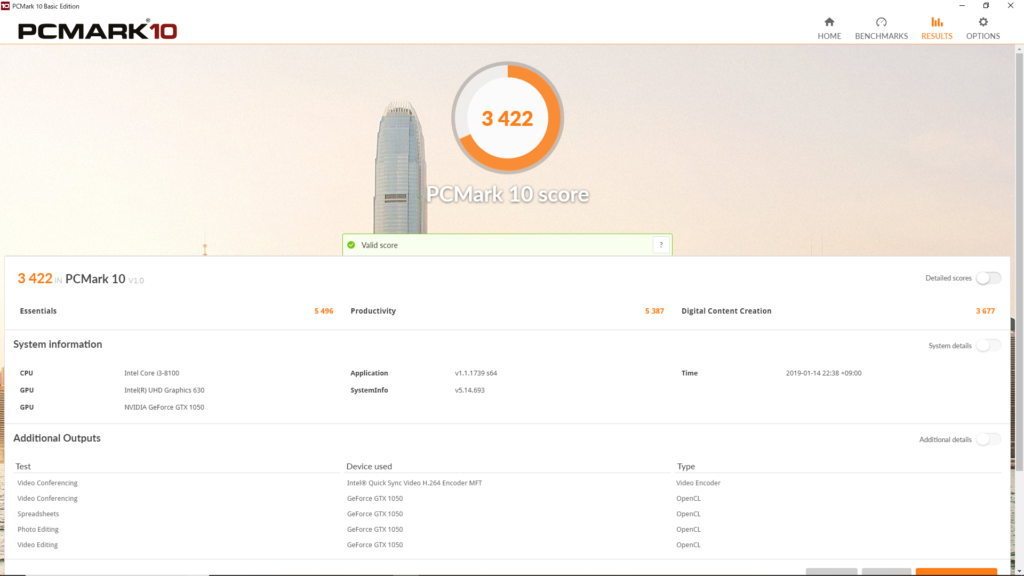The height and width of the screenshot is (576, 1024).
Task: Click the NVIDIA GeForce GTX 1050 value
Action: [x=164, y=407]
